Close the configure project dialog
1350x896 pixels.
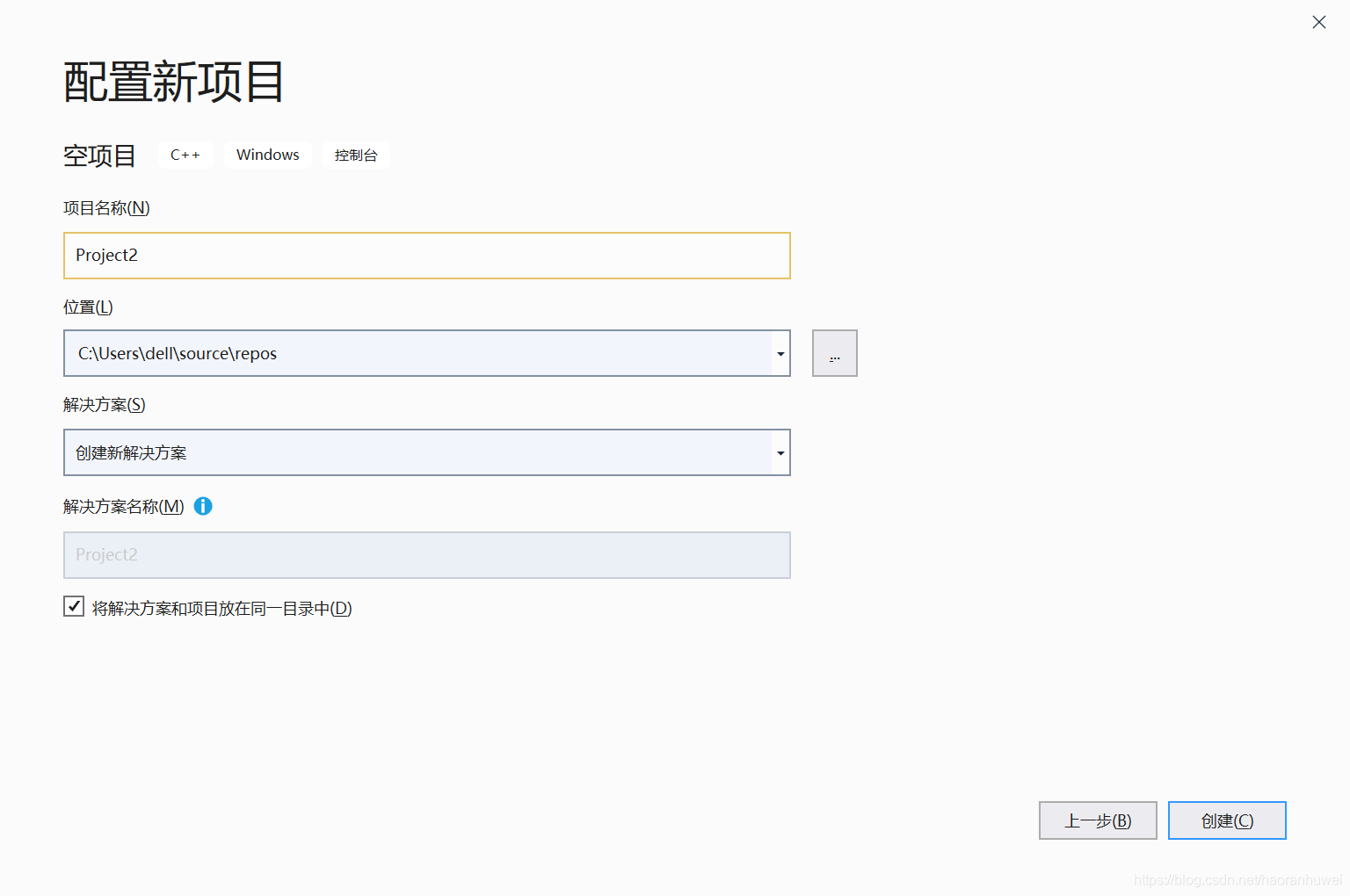(1318, 22)
